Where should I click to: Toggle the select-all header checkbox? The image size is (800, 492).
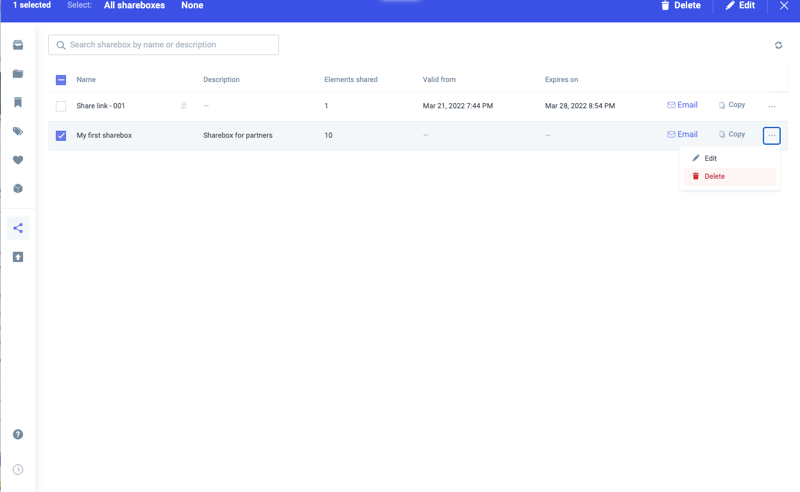[61, 80]
